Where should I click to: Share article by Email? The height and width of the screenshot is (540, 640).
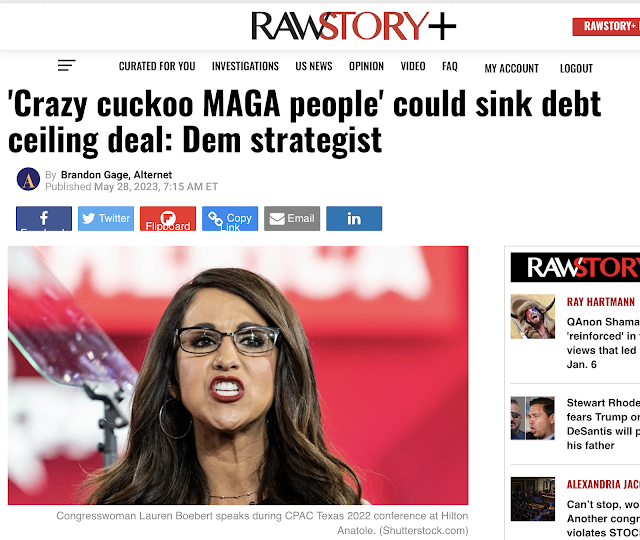292,218
